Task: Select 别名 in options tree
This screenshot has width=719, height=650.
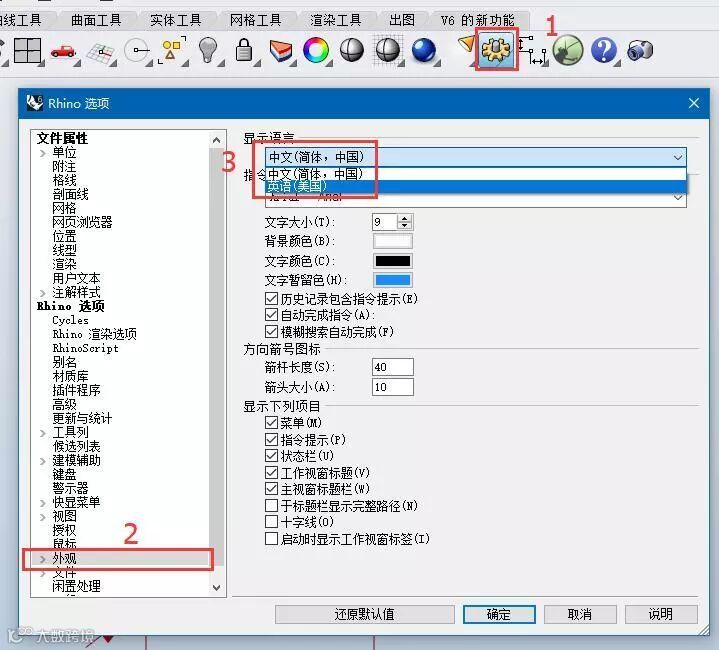Action: 64,362
